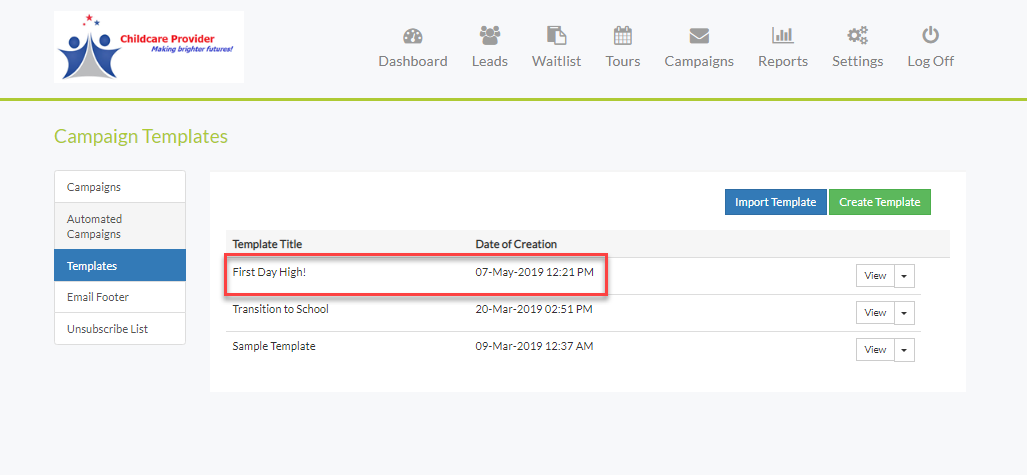Click the Template Title column header
This screenshot has height=475, width=1027.
click(x=267, y=244)
